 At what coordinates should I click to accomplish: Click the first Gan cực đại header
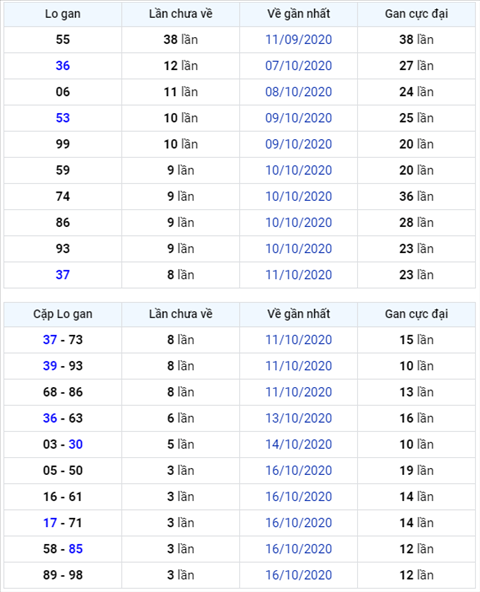point(416,14)
